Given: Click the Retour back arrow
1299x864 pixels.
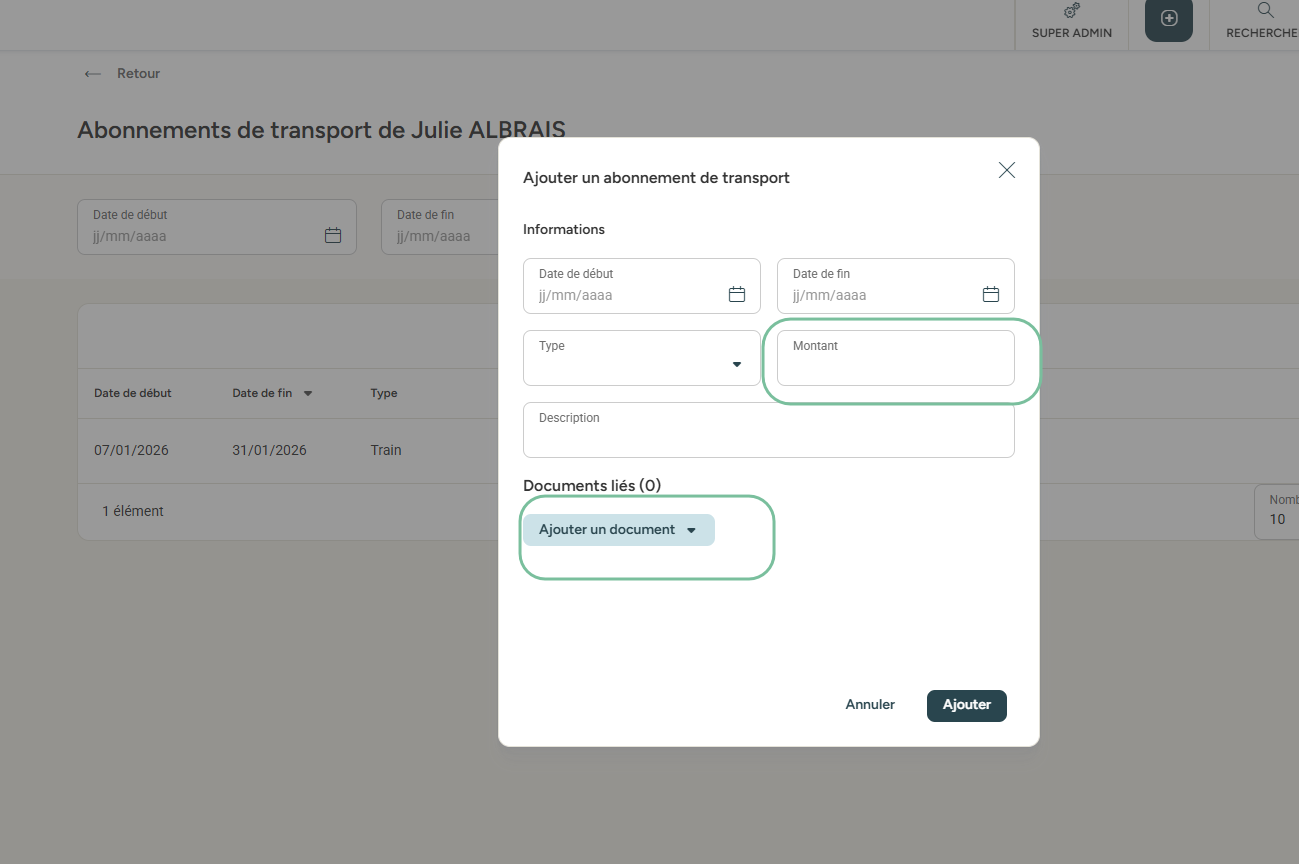Looking at the screenshot, I should pos(93,74).
